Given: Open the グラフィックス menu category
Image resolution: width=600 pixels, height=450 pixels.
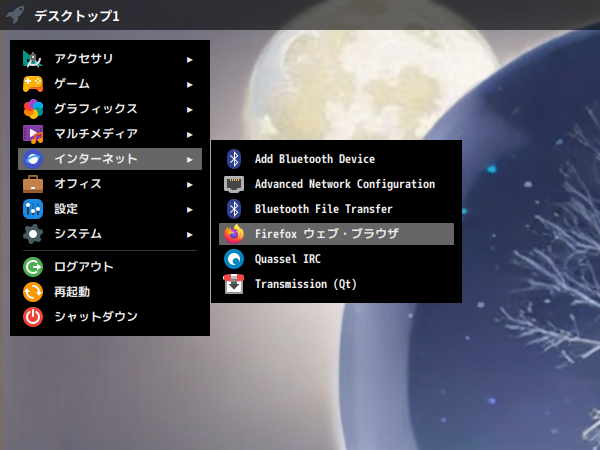Looking at the screenshot, I should tap(110, 109).
